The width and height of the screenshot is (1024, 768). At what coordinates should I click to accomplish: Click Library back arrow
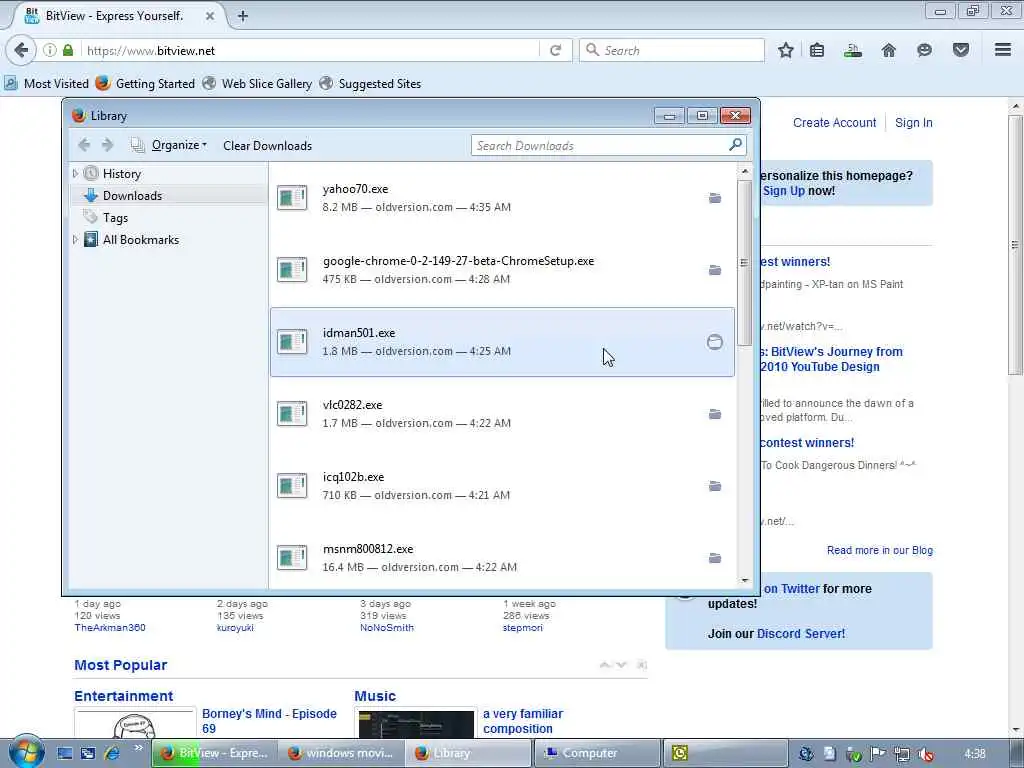click(x=84, y=145)
